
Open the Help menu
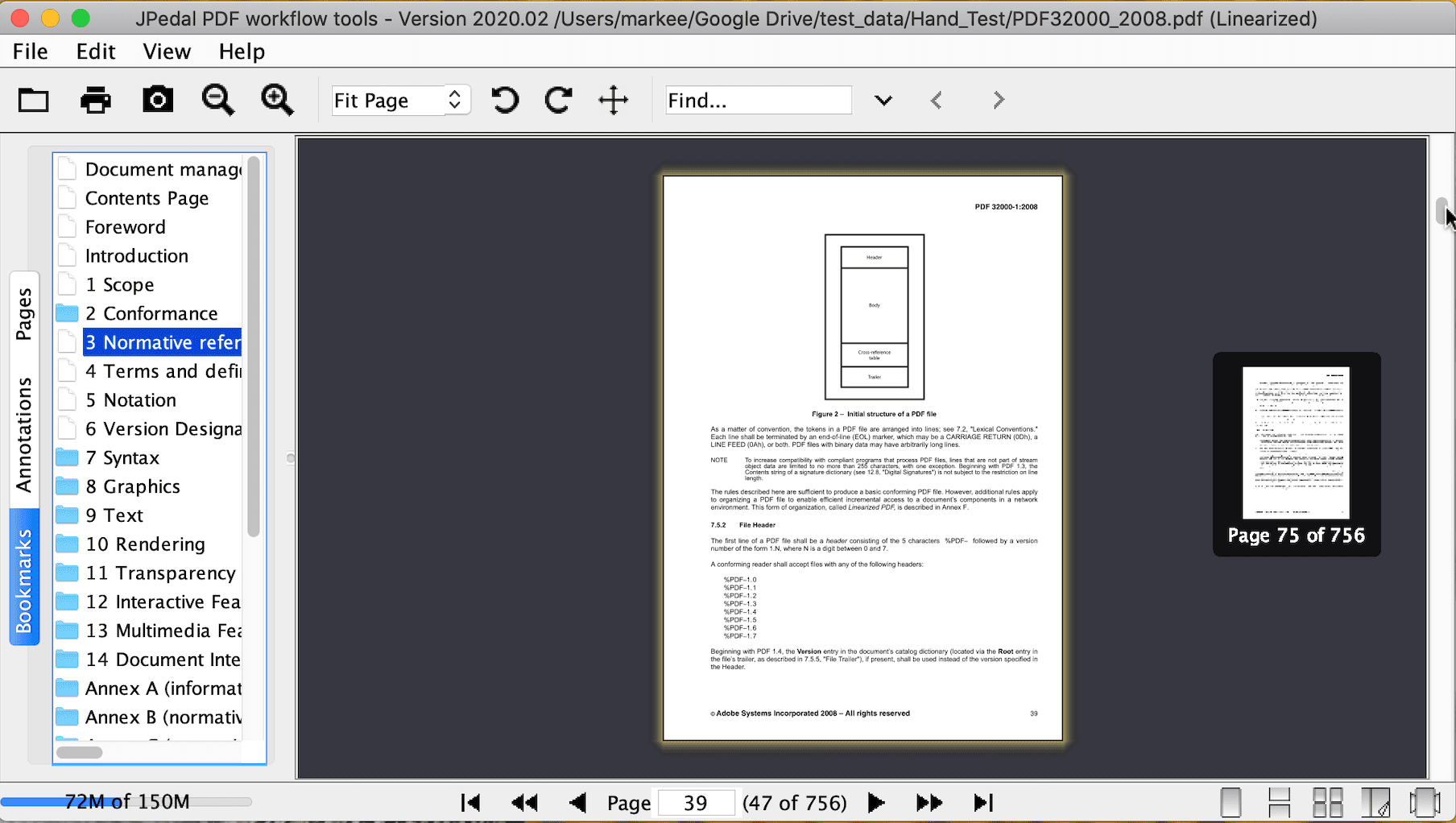[x=242, y=52]
